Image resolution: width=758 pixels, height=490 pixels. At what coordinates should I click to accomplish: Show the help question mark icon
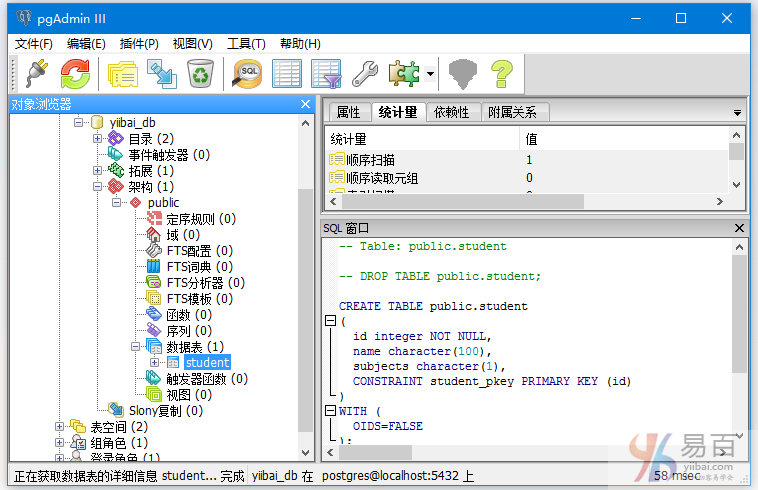pos(500,73)
